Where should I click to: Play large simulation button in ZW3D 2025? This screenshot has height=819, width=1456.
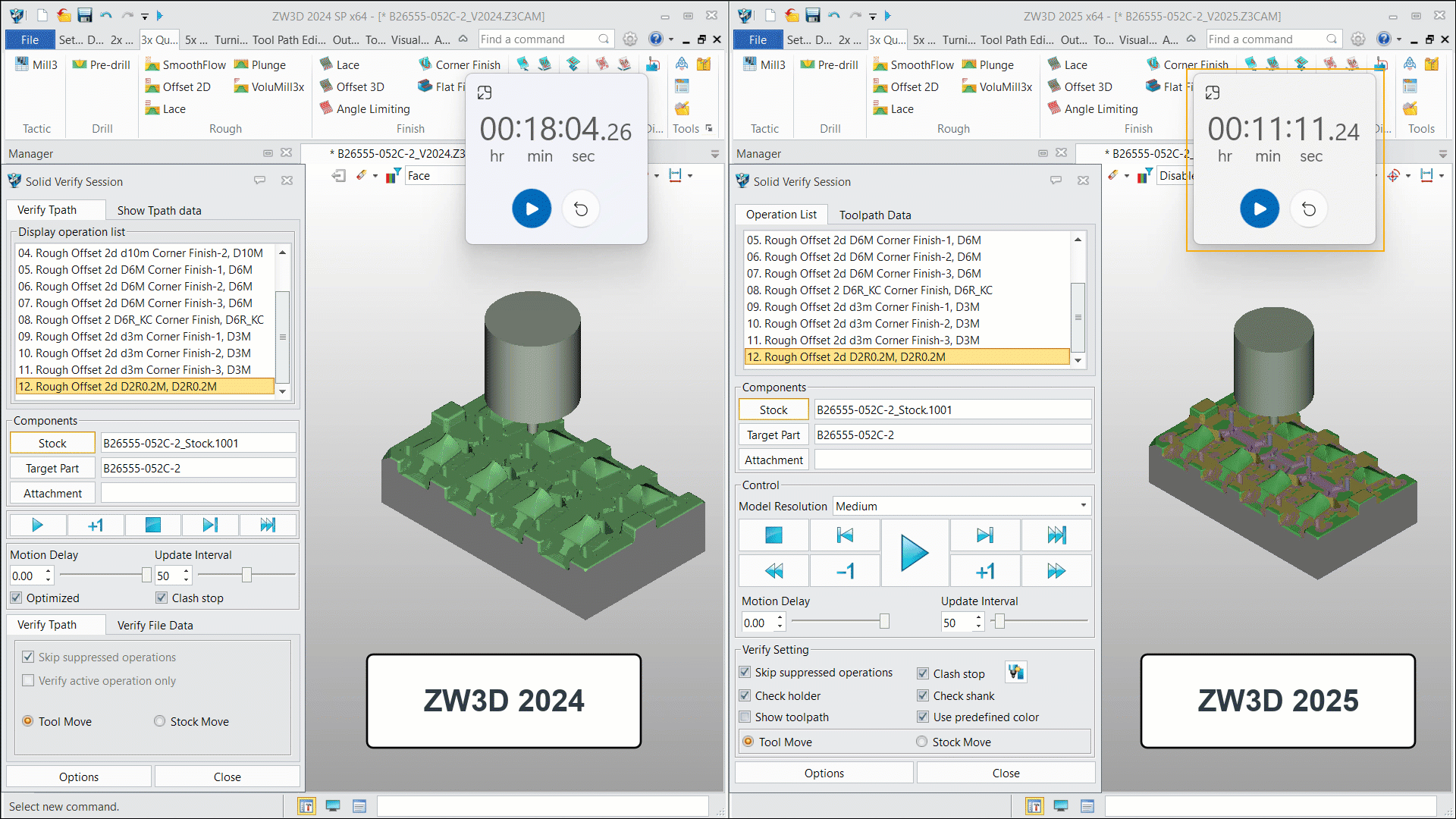(x=915, y=553)
